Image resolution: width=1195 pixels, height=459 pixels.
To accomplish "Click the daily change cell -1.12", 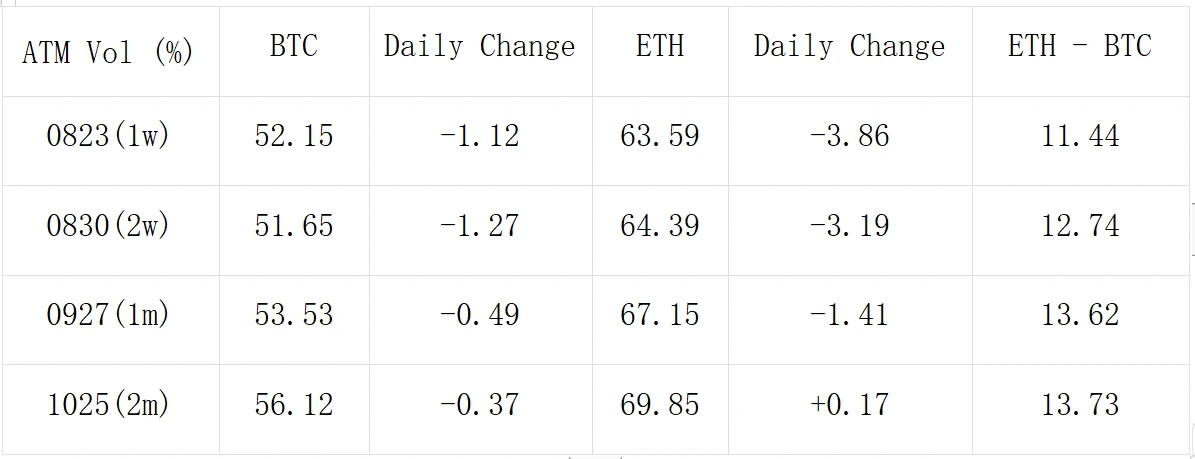I will point(479,135).
